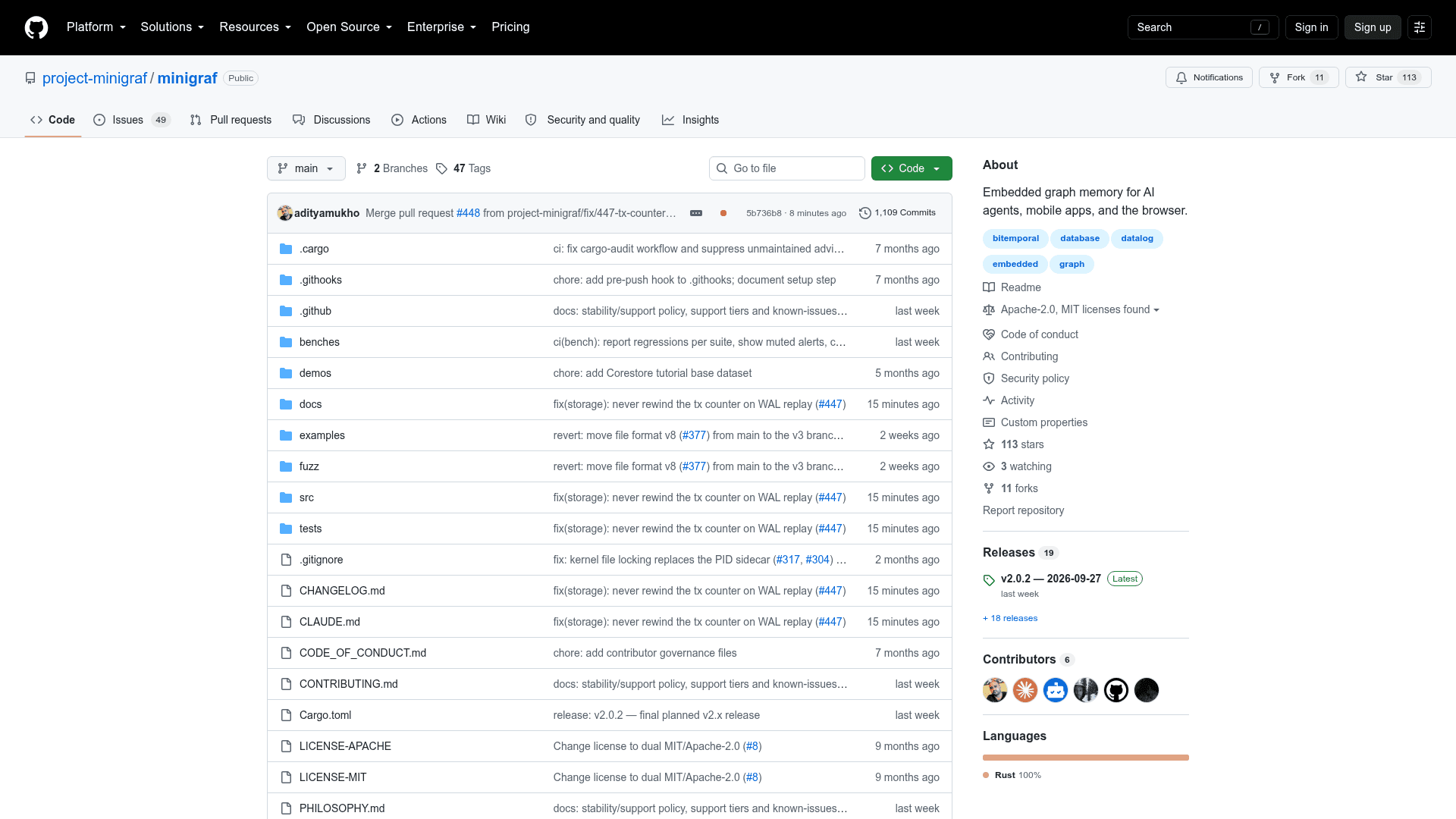Expand the Open Source menu

click(350, 27)
